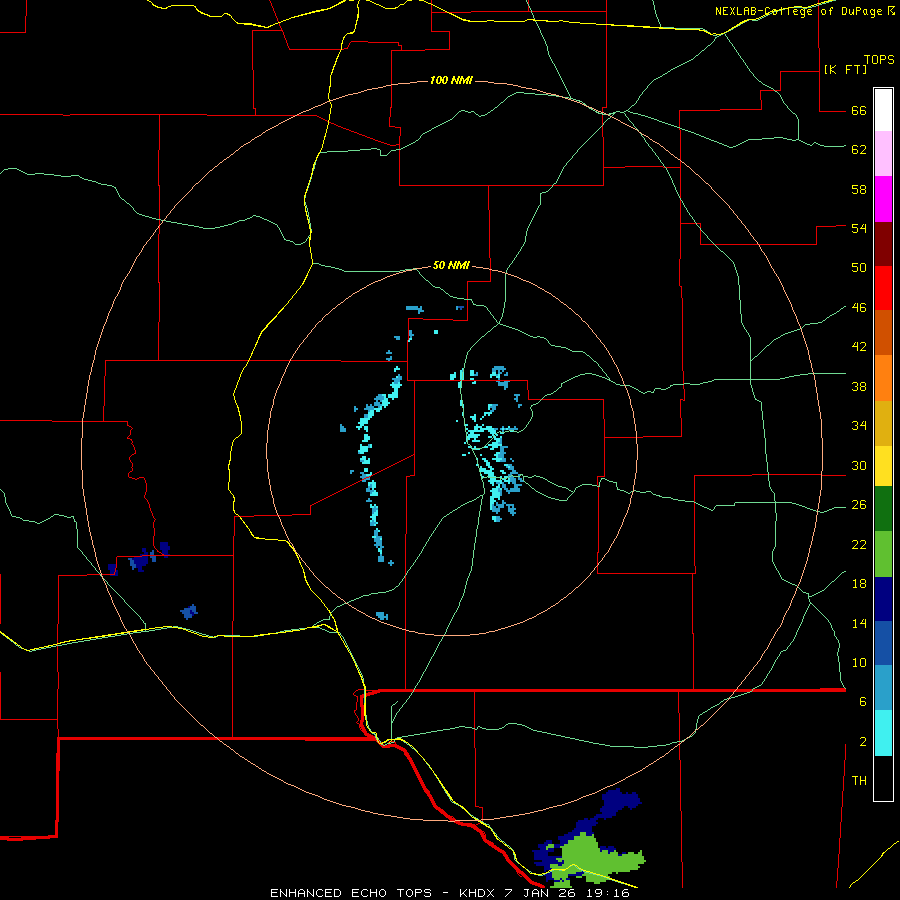Select the dark green legend swatch
The height and width of the screenshot is (900, 900).
point(883,509)
